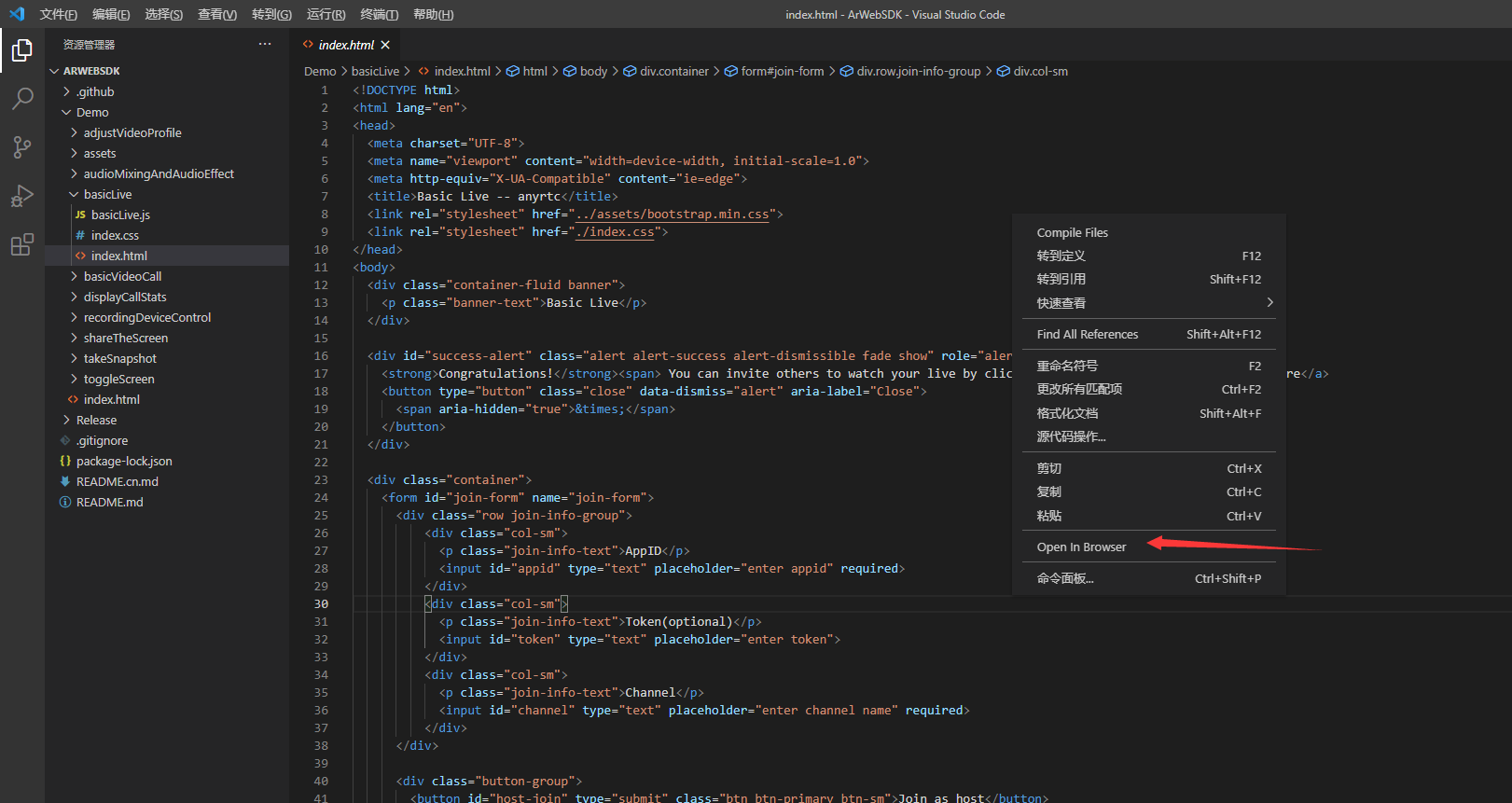
Task: Expand the .github folder
Action: tap(66, 91)
